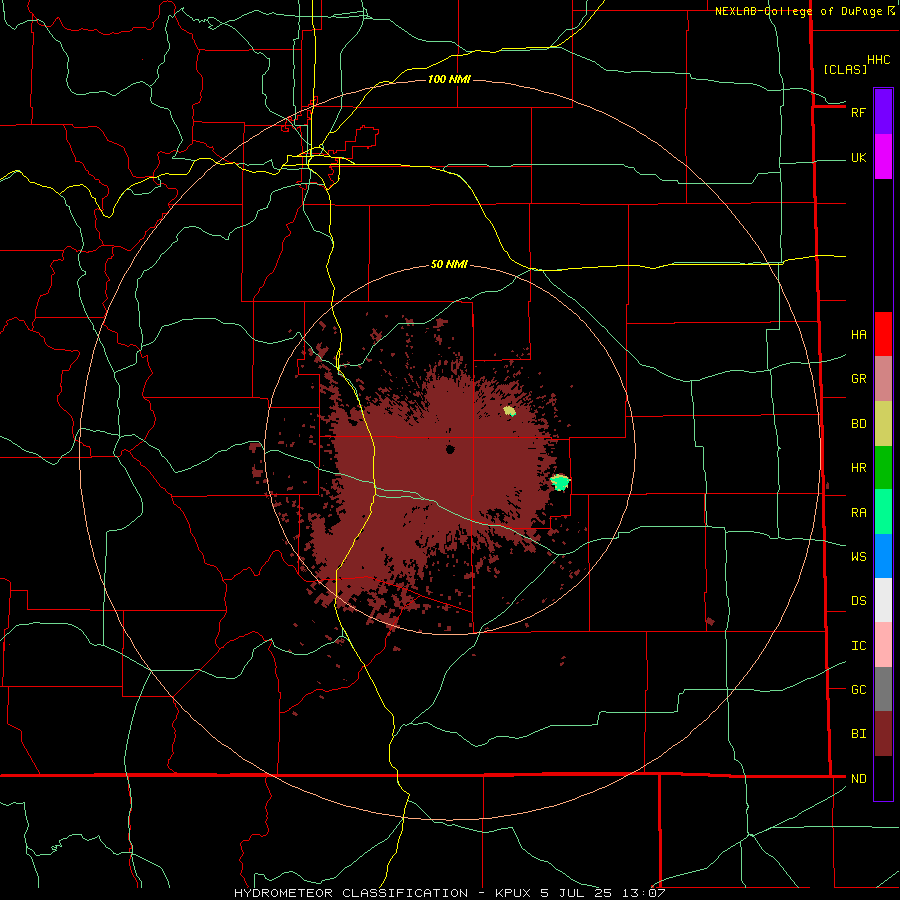Click the yellow big-drops echo northeast of radar
The image size is (900, 900).
pos(509,410)
